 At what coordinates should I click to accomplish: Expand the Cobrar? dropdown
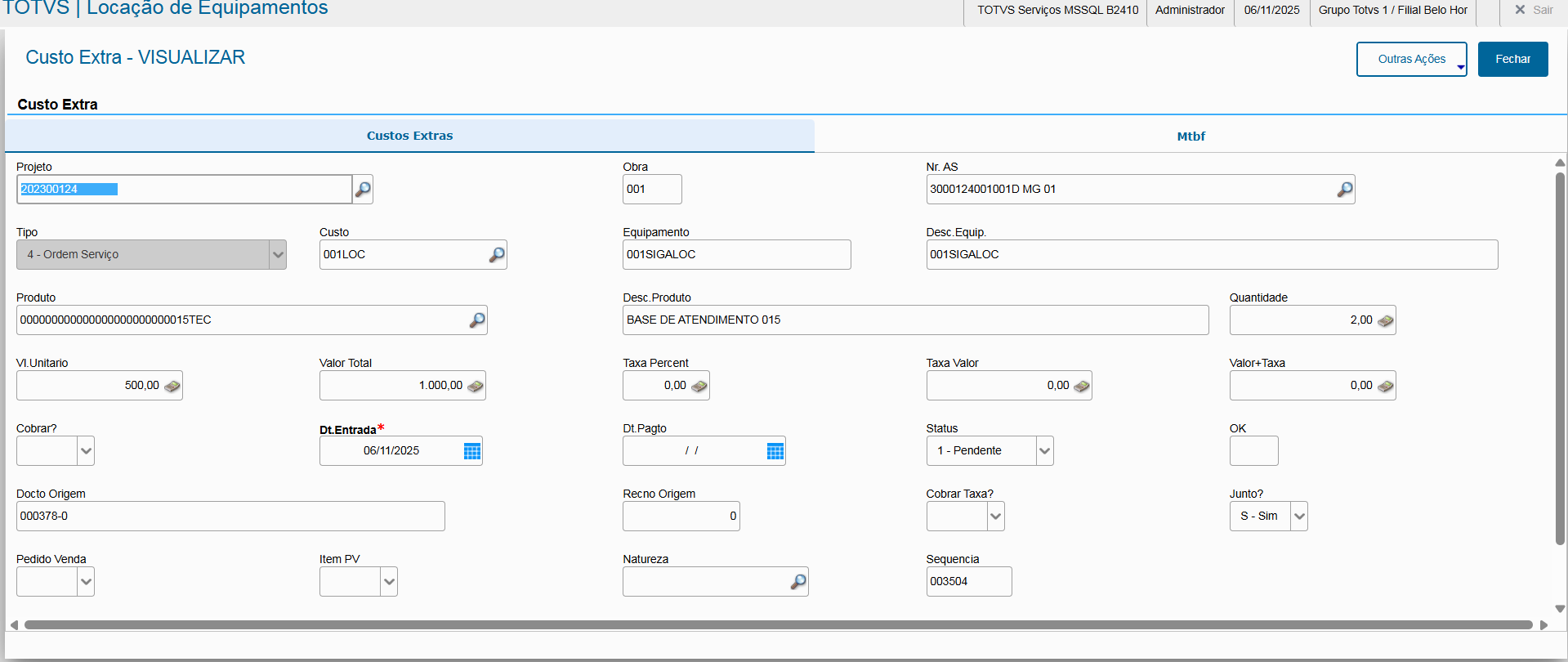pos(86,451)
